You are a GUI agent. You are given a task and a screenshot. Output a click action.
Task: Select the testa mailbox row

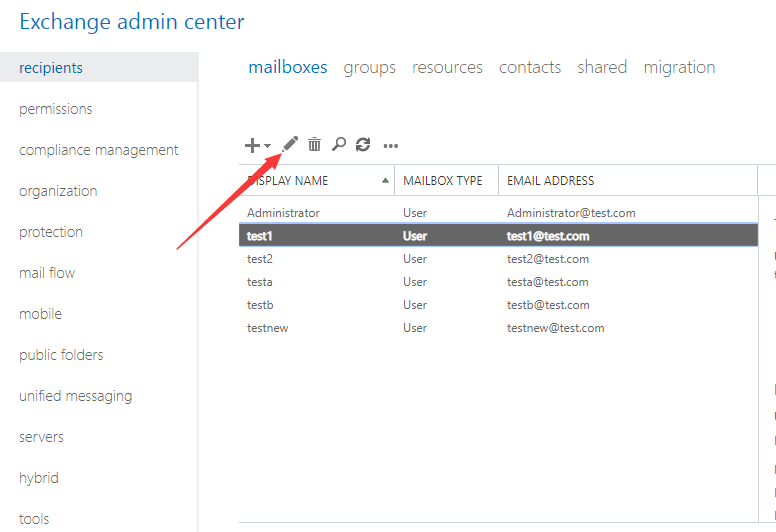498,282
